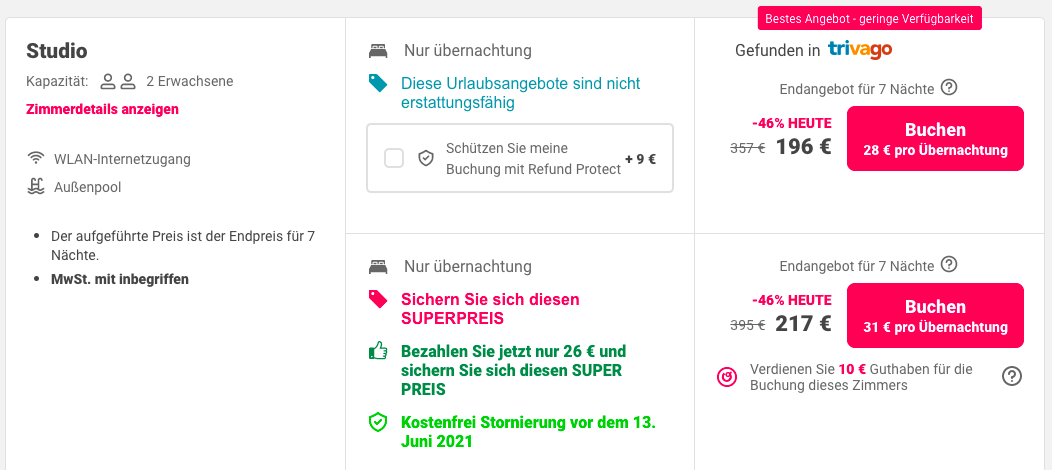Image resolution: width=1052 pixels, height=470 pixels.
Task: Click the Außenpool swimming icon
Action: pos(36,187)
